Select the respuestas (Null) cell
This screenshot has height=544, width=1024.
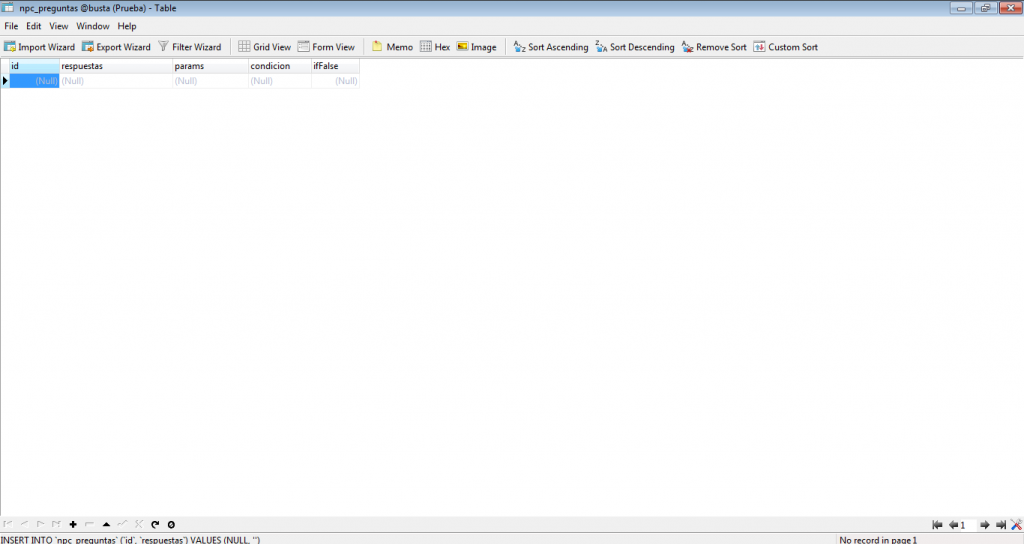[116, 81]
